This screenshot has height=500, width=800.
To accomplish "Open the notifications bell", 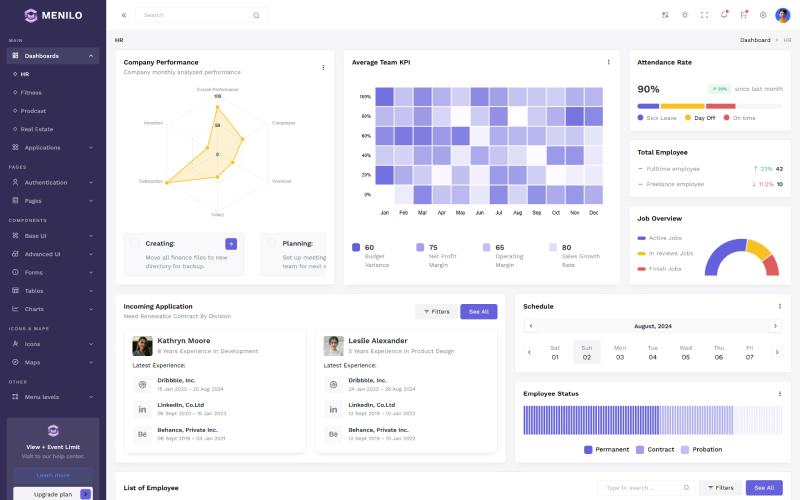I will (x=724, y=15).
